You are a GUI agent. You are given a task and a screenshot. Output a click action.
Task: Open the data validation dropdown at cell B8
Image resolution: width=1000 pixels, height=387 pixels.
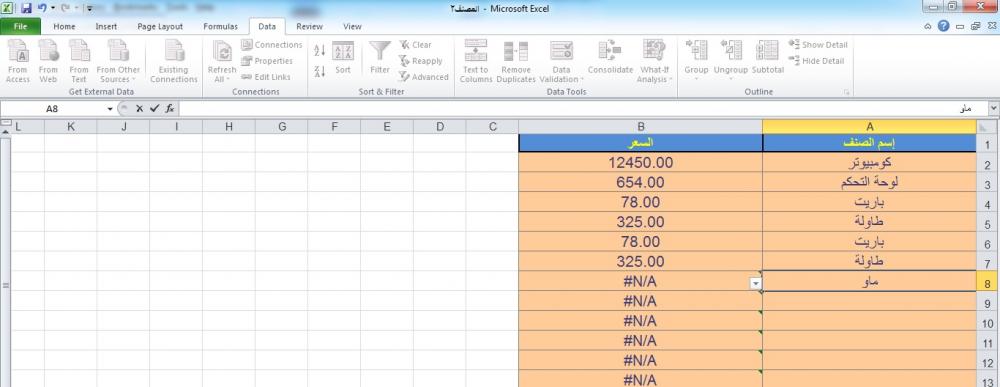click(x=756, y=284)
